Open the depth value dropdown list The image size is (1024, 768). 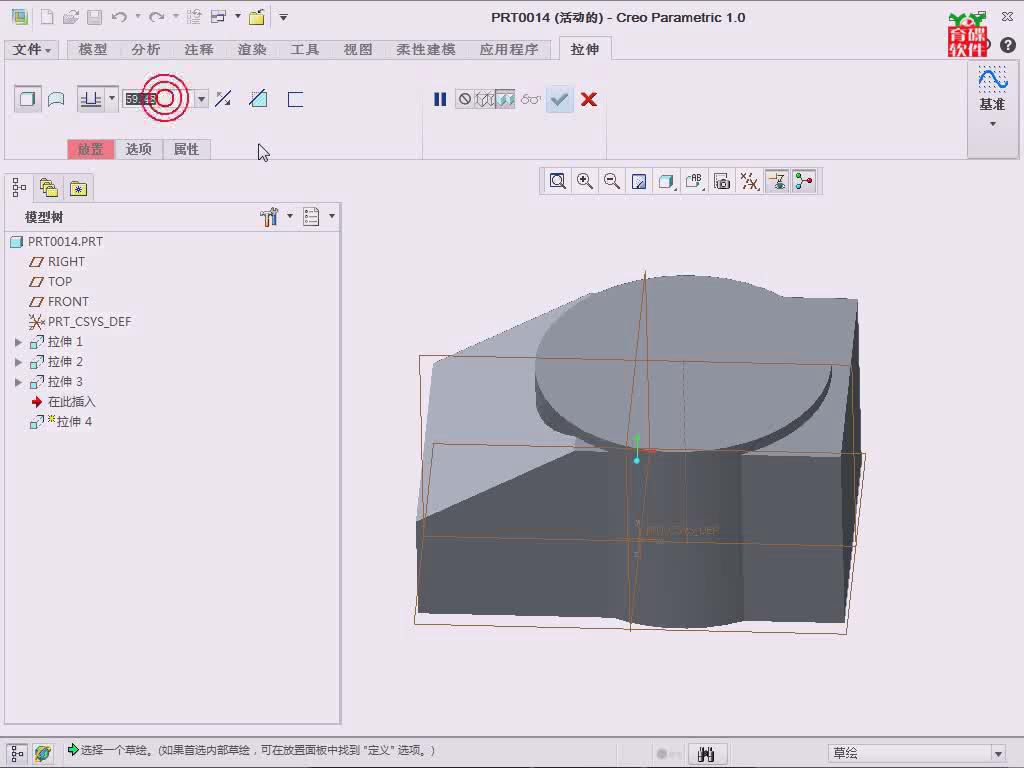tap(201, 99)
